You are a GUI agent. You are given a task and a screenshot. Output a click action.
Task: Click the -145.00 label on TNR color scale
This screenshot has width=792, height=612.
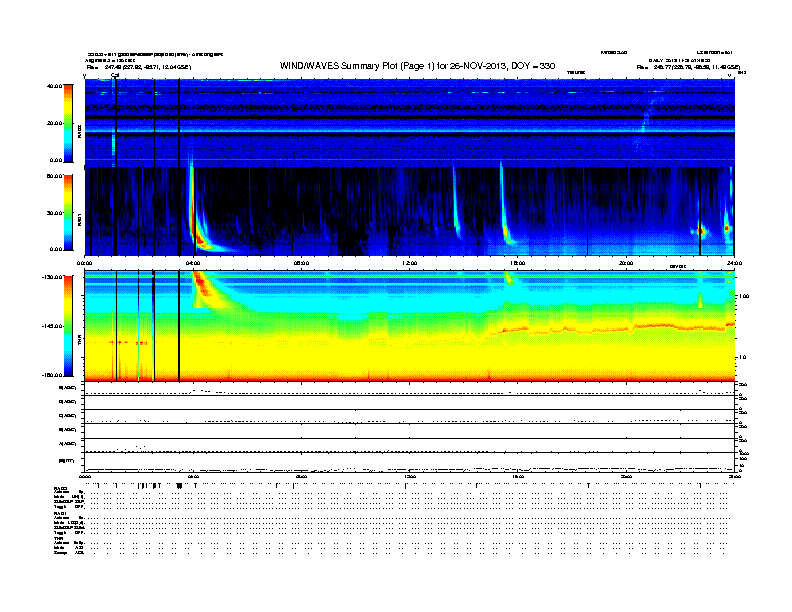coord(53,326)
